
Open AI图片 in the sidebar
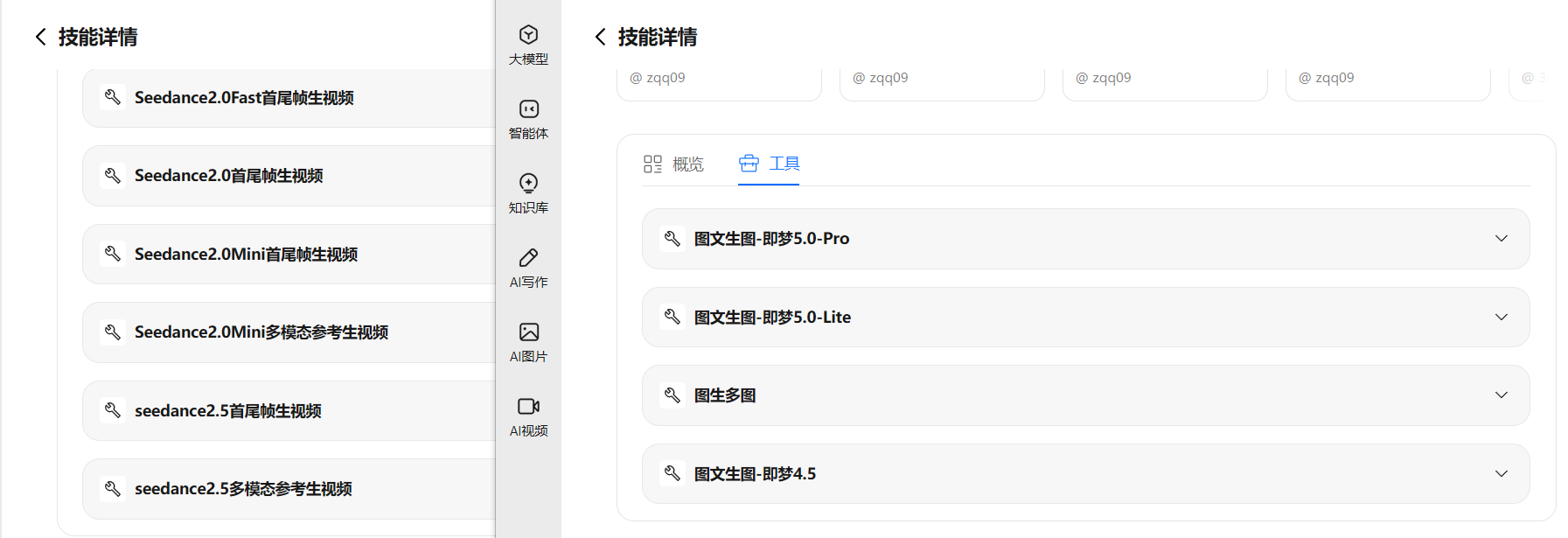click(x=528, y=343)
